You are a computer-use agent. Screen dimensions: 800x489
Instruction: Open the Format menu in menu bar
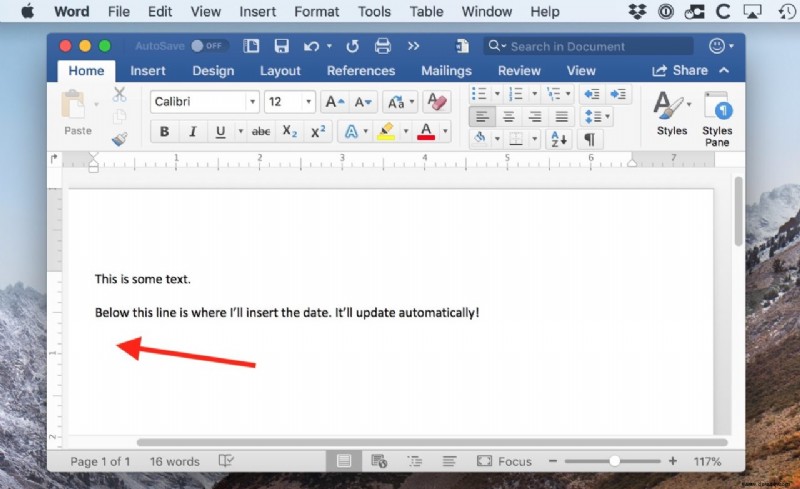(x=316, y=11)
